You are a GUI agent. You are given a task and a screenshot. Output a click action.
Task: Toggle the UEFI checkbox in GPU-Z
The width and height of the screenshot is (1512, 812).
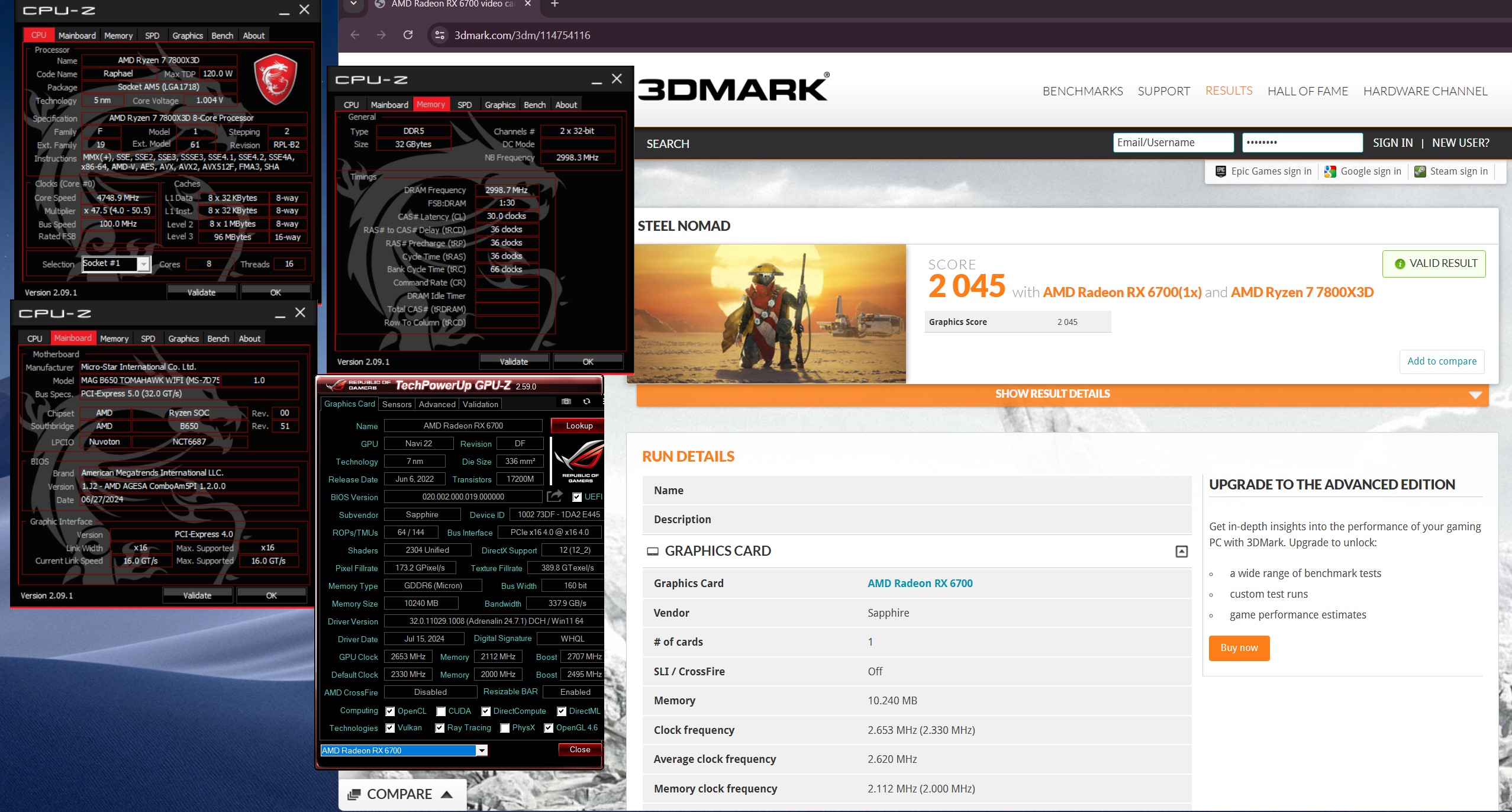pyautogui.click(x=577, y=497)
